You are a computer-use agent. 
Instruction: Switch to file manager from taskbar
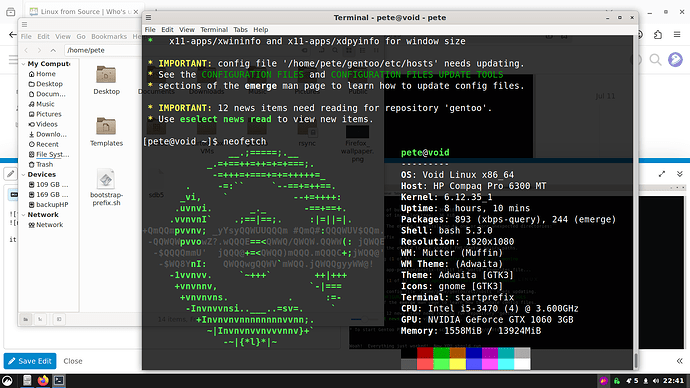(27, 381)
